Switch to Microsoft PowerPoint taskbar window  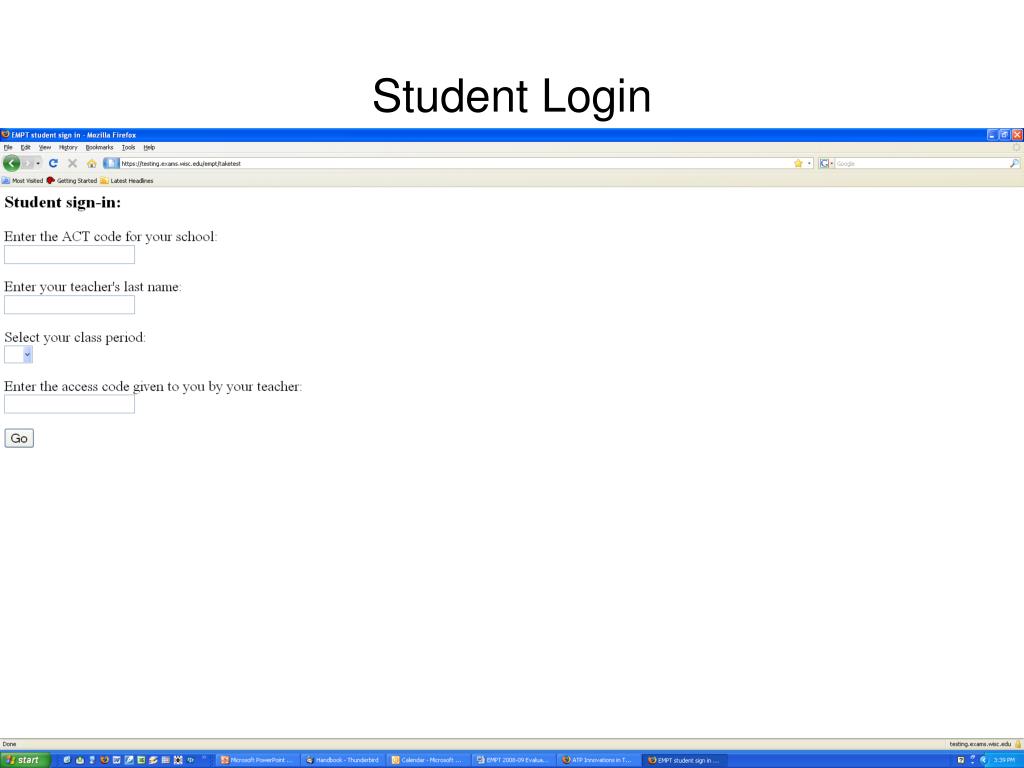257,760
